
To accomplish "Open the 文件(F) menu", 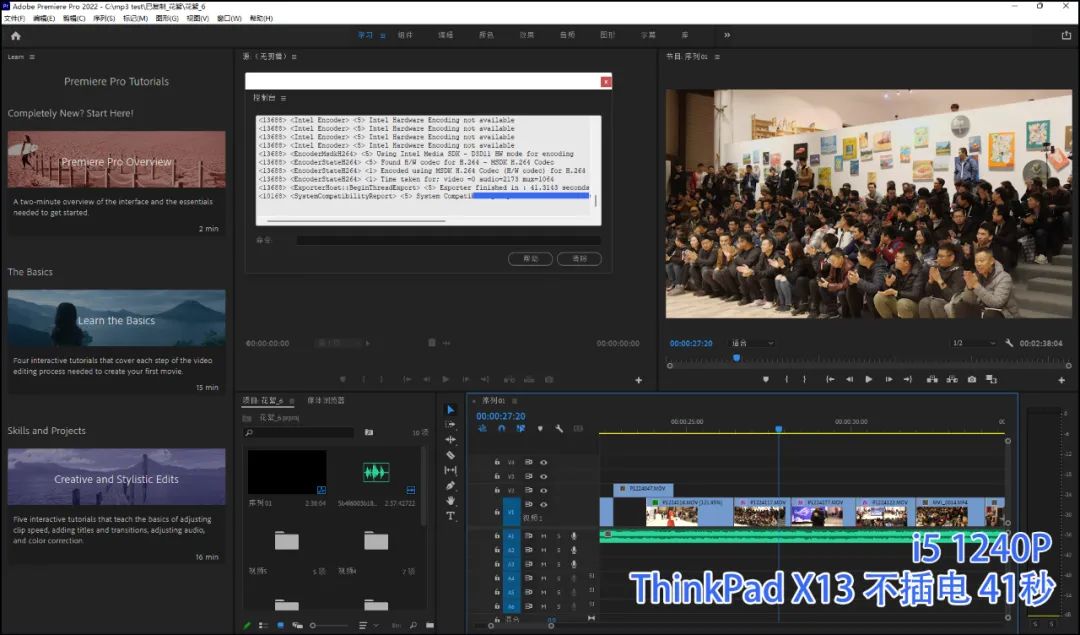I will click(x=14, y=18).
